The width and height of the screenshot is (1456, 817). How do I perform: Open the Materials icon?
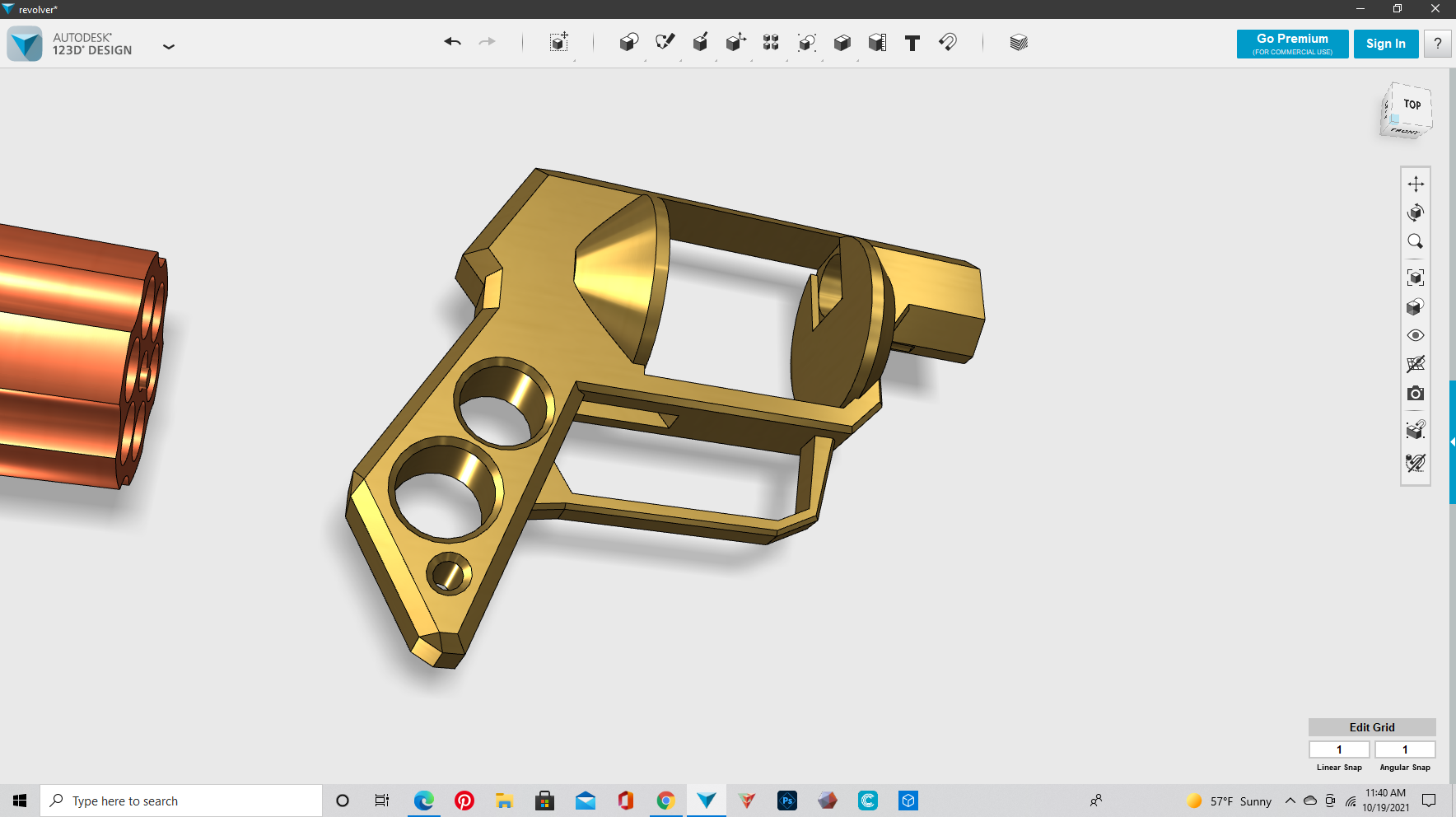pos(1019,43)
